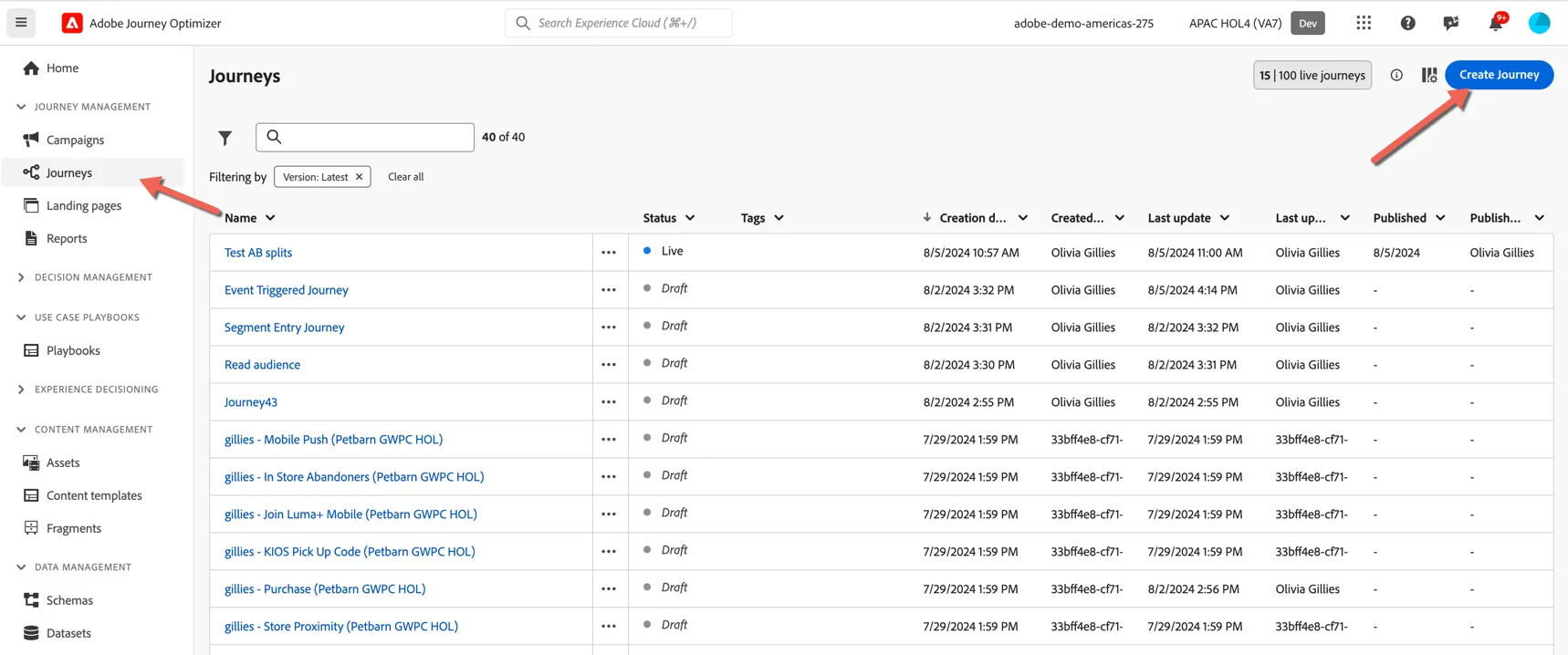
Task: Click the Search Experience Cloud box
Action: click(x=619, y=23)
